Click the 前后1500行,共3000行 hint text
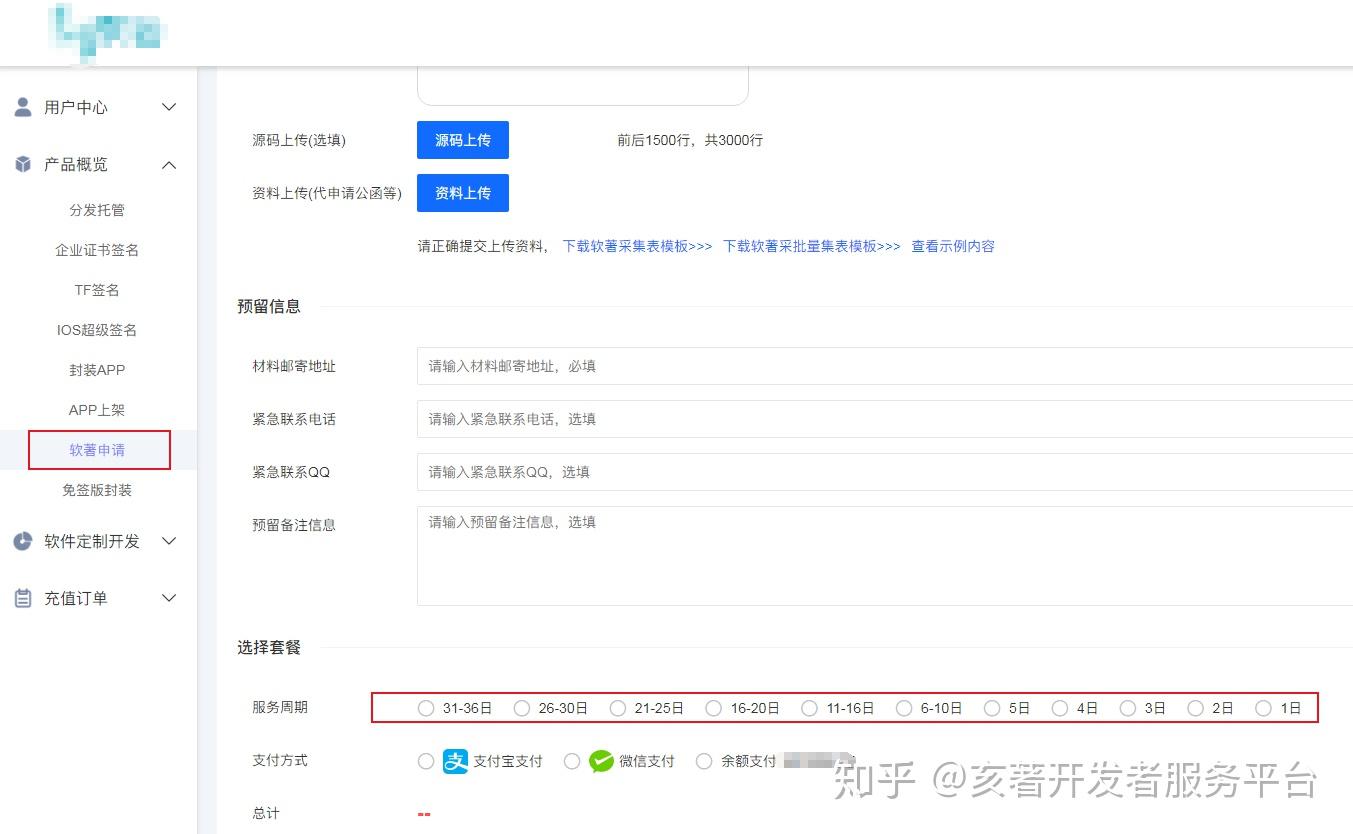Image resolution: width=1353 pixels, height=834 pixels. (690, 140)
